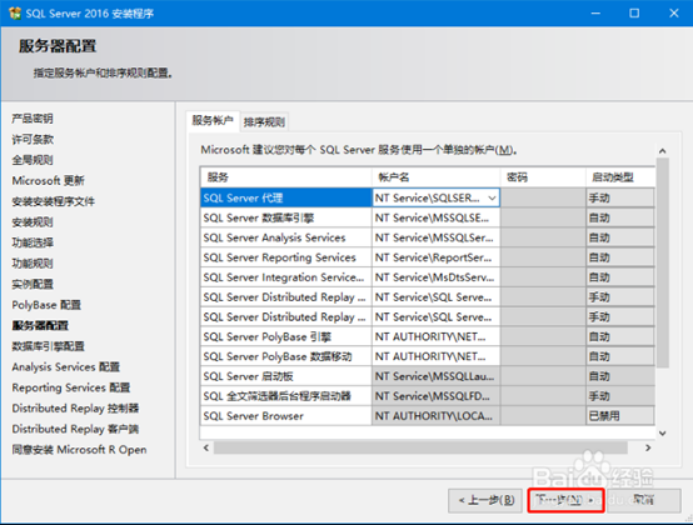
Task: Switch to the 排序规则 tab
Action: click(x=264, y=122)
